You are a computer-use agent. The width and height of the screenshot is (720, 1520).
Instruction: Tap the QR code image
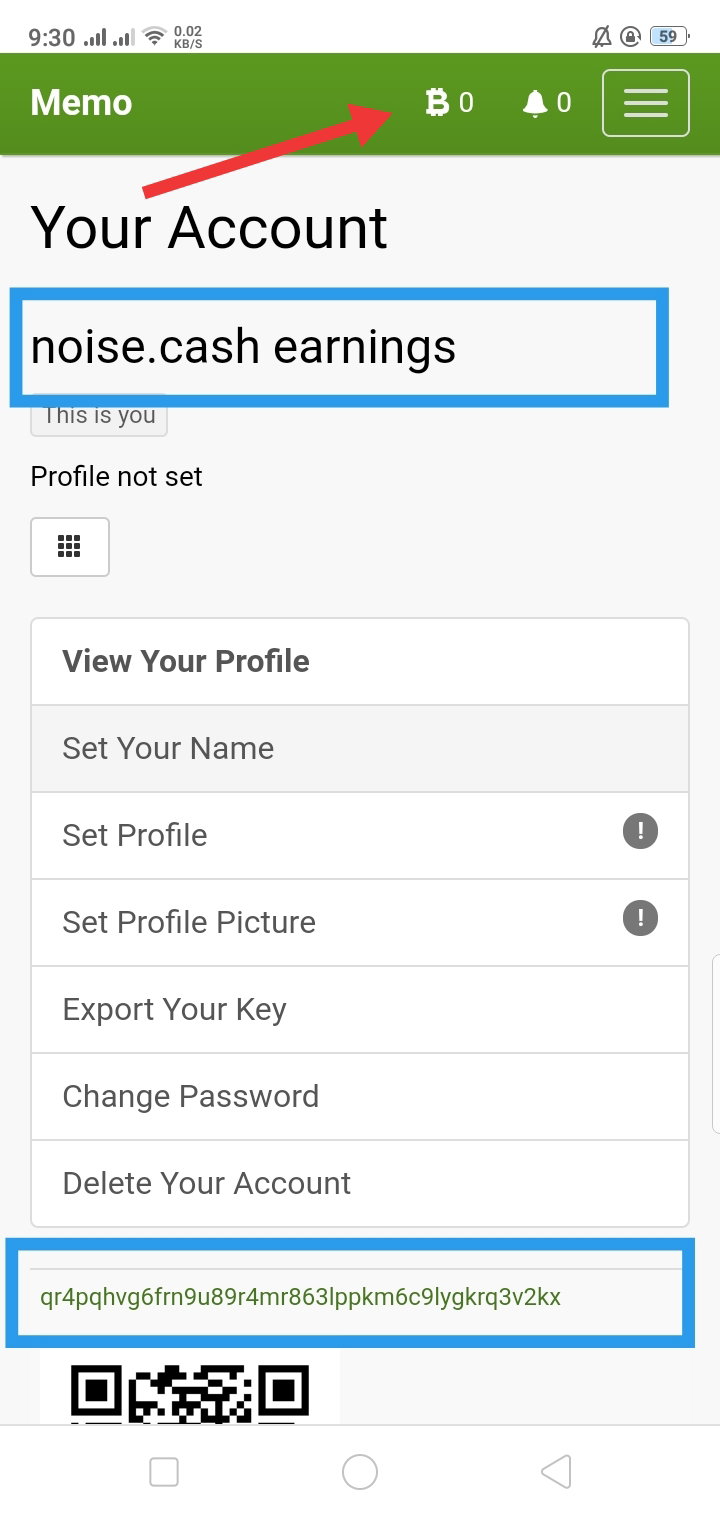190,1390
